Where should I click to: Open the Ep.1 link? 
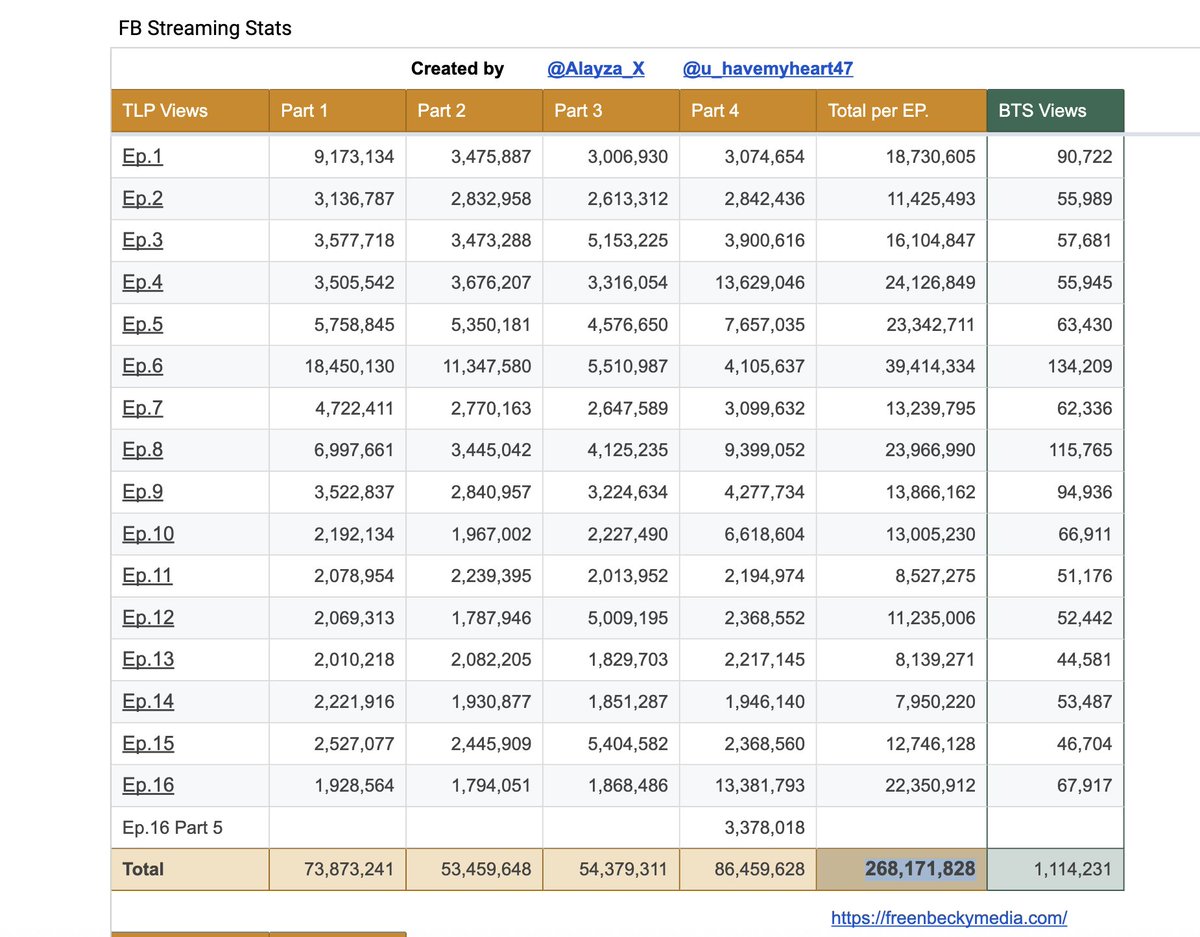[x=142, y=156]
